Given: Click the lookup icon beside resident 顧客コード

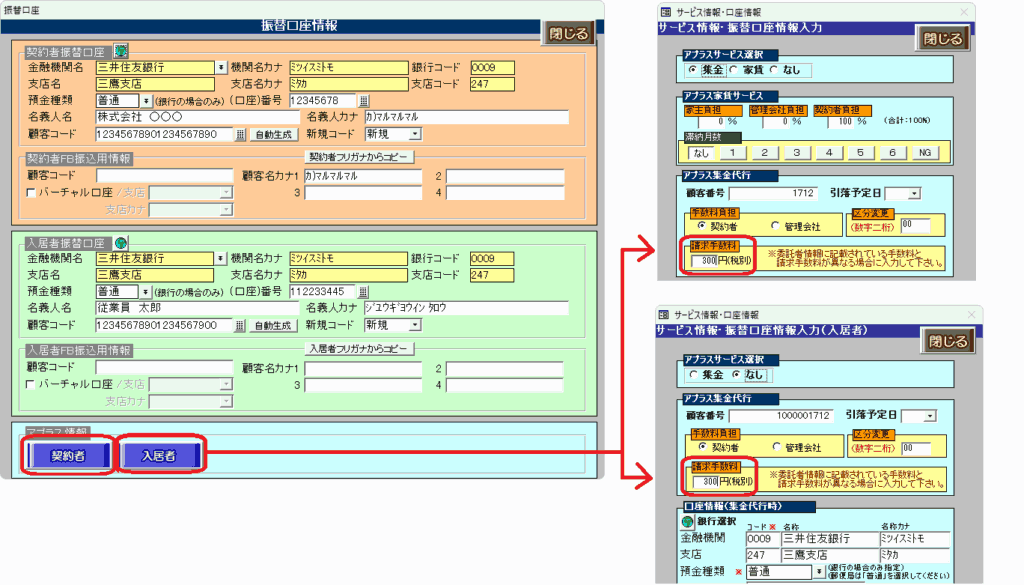Looking at the screenshot, I should point(240,325).
